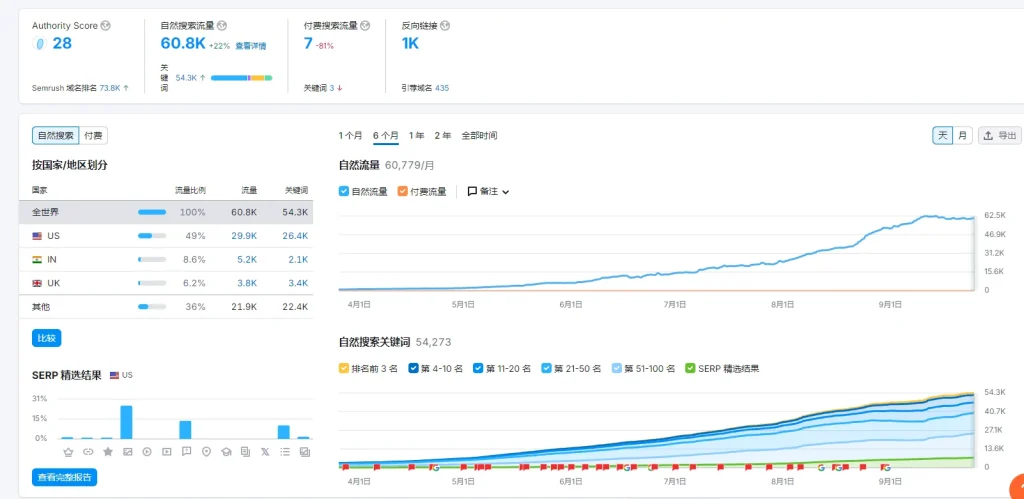
Task: Select the 全部时间 time range
Action: 479,136
